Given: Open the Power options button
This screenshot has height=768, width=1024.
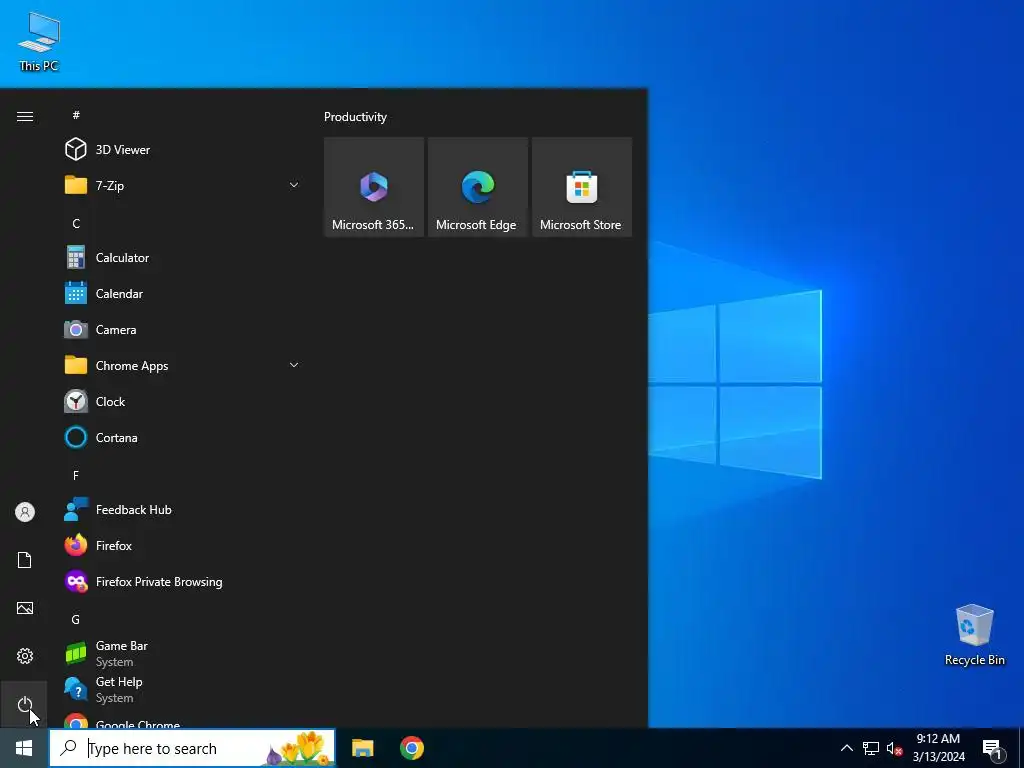Looking at the screenshot, I should coord(24,704).
